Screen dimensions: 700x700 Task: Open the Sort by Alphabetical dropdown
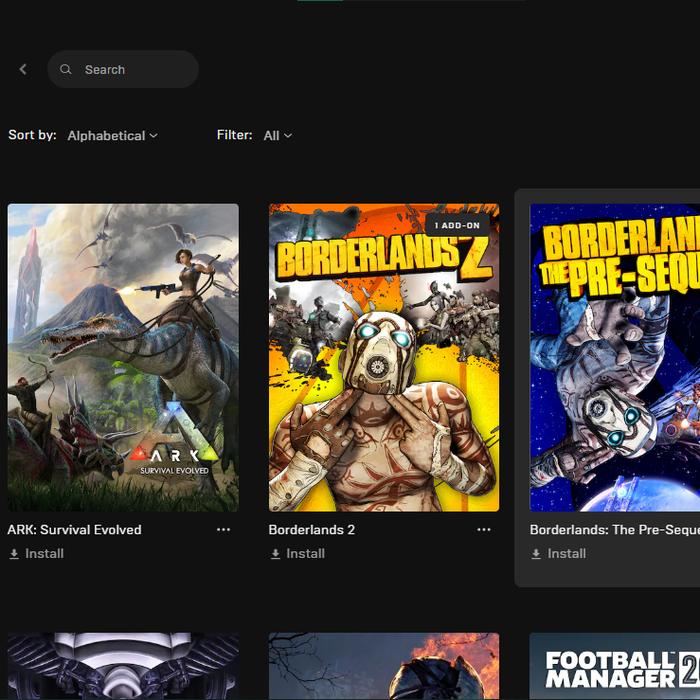coord(112,136)
